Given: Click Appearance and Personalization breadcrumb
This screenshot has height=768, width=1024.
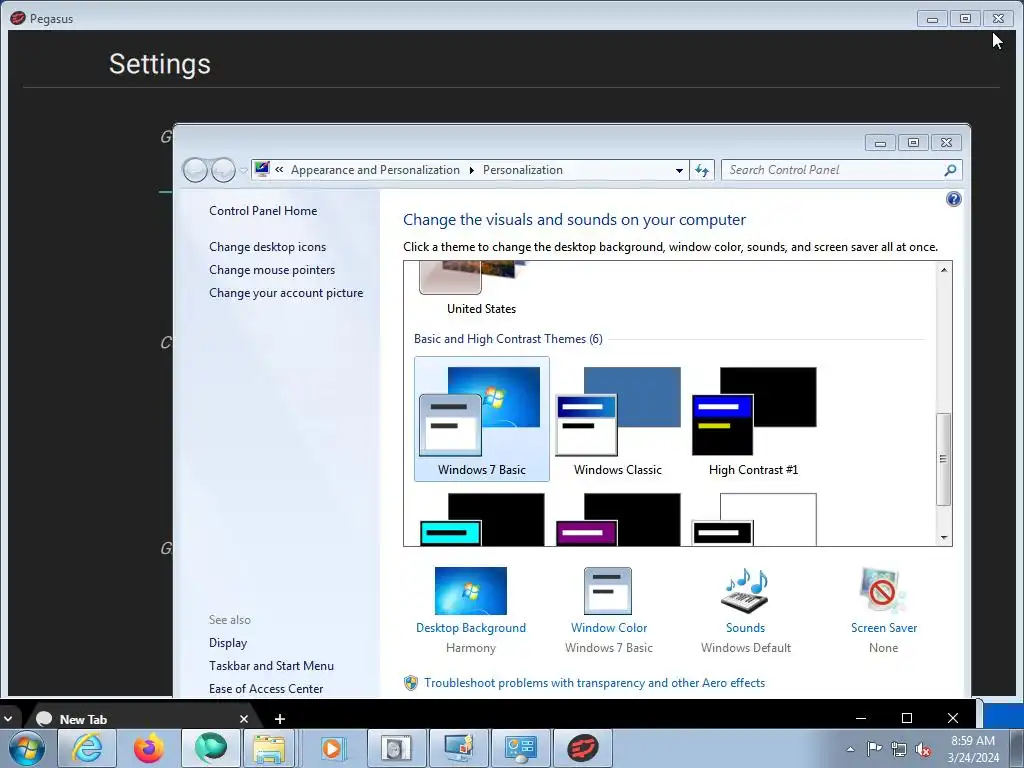Looking at the screenshot, I should 375,170.
